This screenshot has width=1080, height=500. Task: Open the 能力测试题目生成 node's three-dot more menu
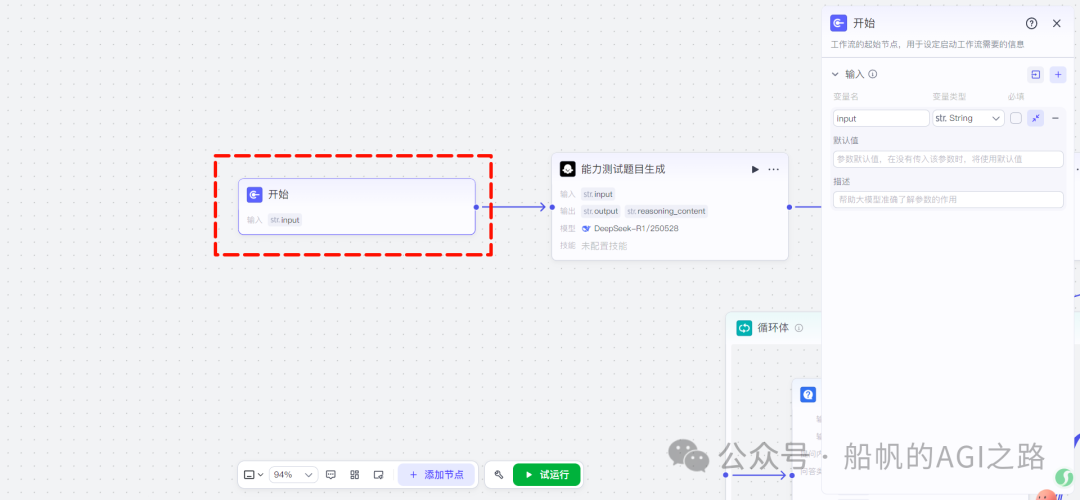point(773,169)
